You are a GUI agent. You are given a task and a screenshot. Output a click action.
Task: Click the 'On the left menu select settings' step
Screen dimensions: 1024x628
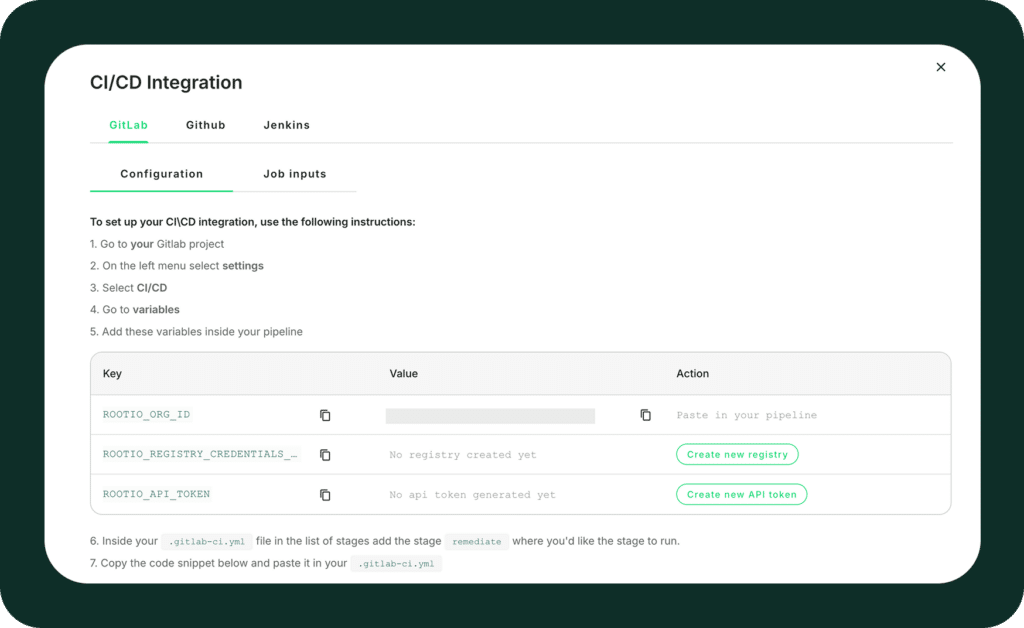(176, 266)
